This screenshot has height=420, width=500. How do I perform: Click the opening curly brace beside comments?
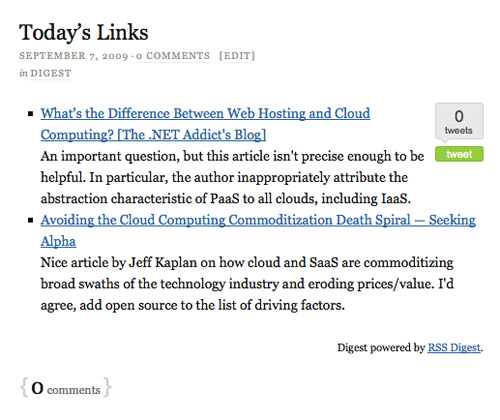pyautogui.click(x=24, y=388)
